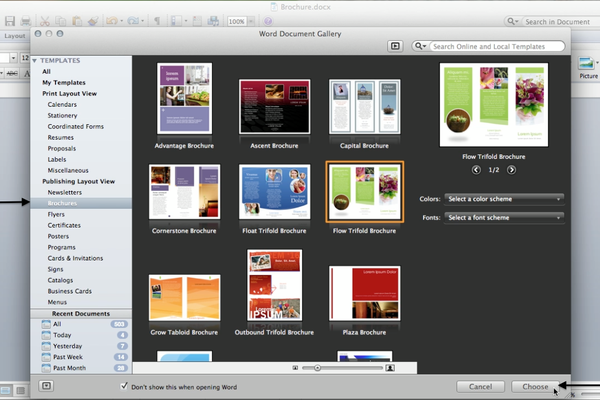Select Brochures in the sidebar
The width and height of the screenshot is (600, 400).
point(81,203)
